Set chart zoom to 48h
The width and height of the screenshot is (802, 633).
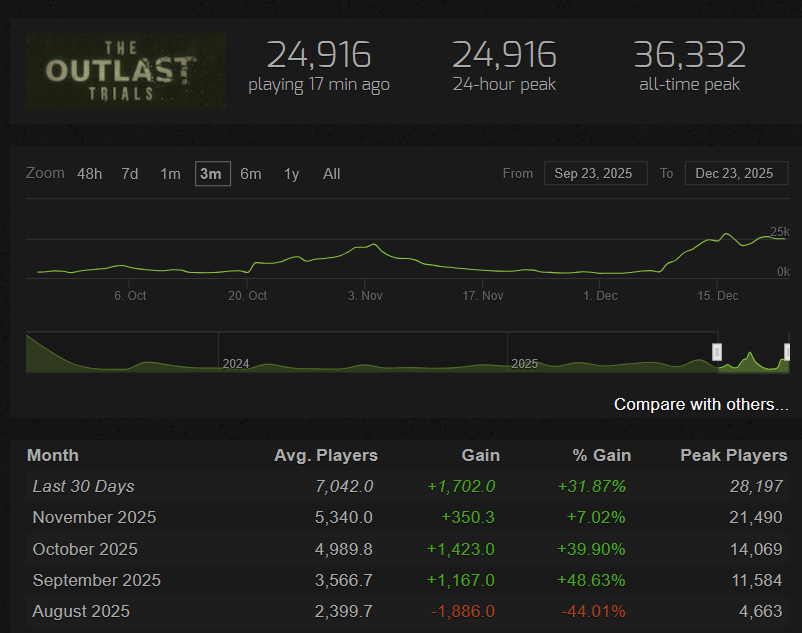(x=90, y=174)
